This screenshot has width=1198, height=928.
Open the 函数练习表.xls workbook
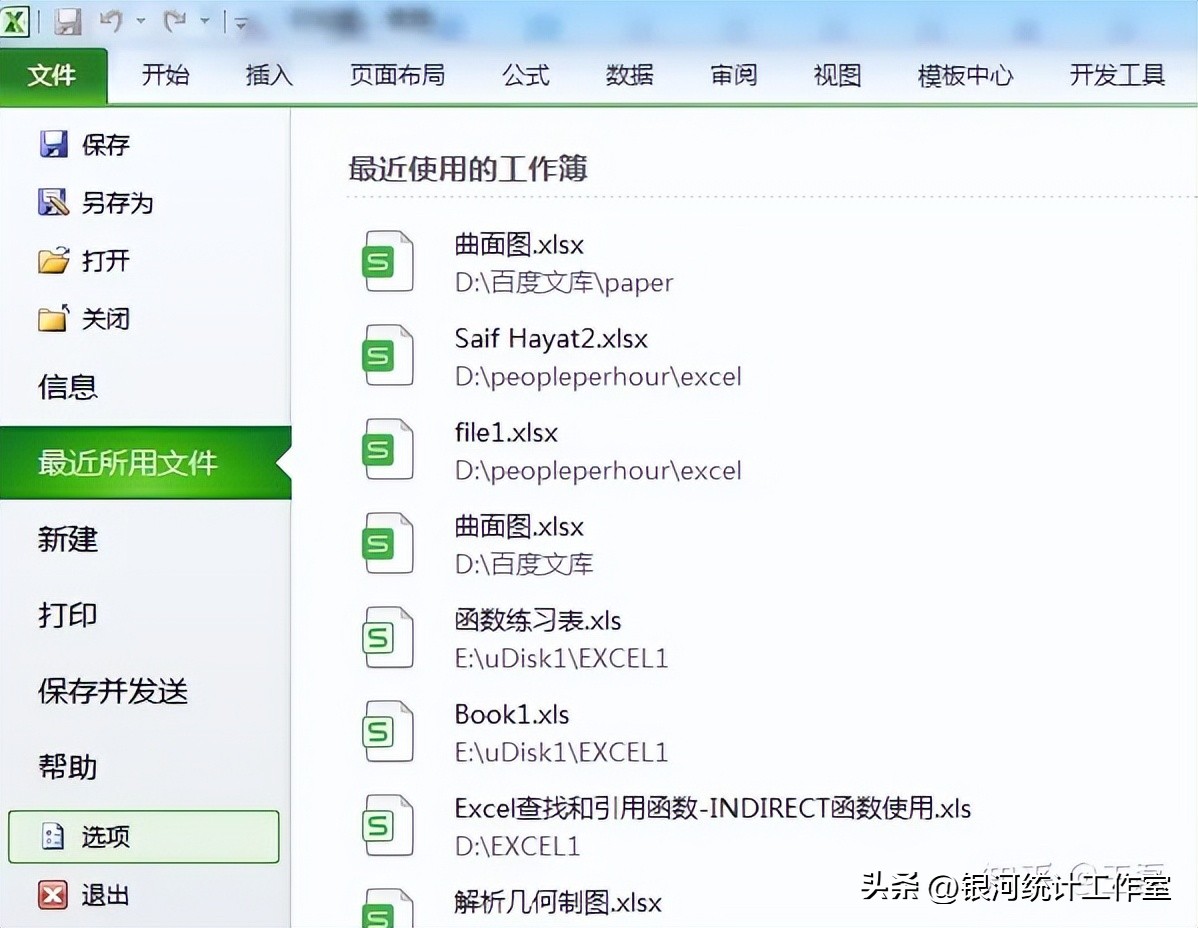pyautogui.click(x=538, y=620)
